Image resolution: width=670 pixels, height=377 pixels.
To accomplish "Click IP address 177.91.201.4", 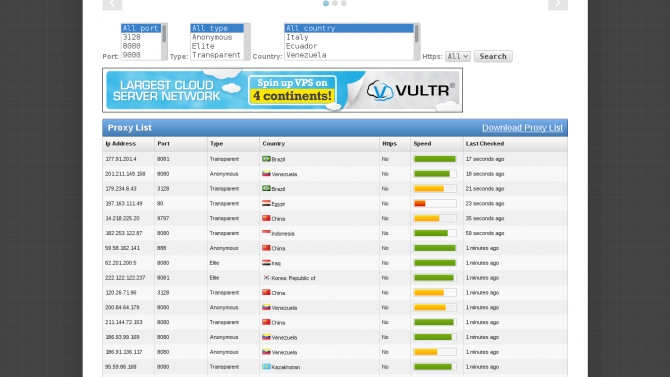I will [121, 159].
